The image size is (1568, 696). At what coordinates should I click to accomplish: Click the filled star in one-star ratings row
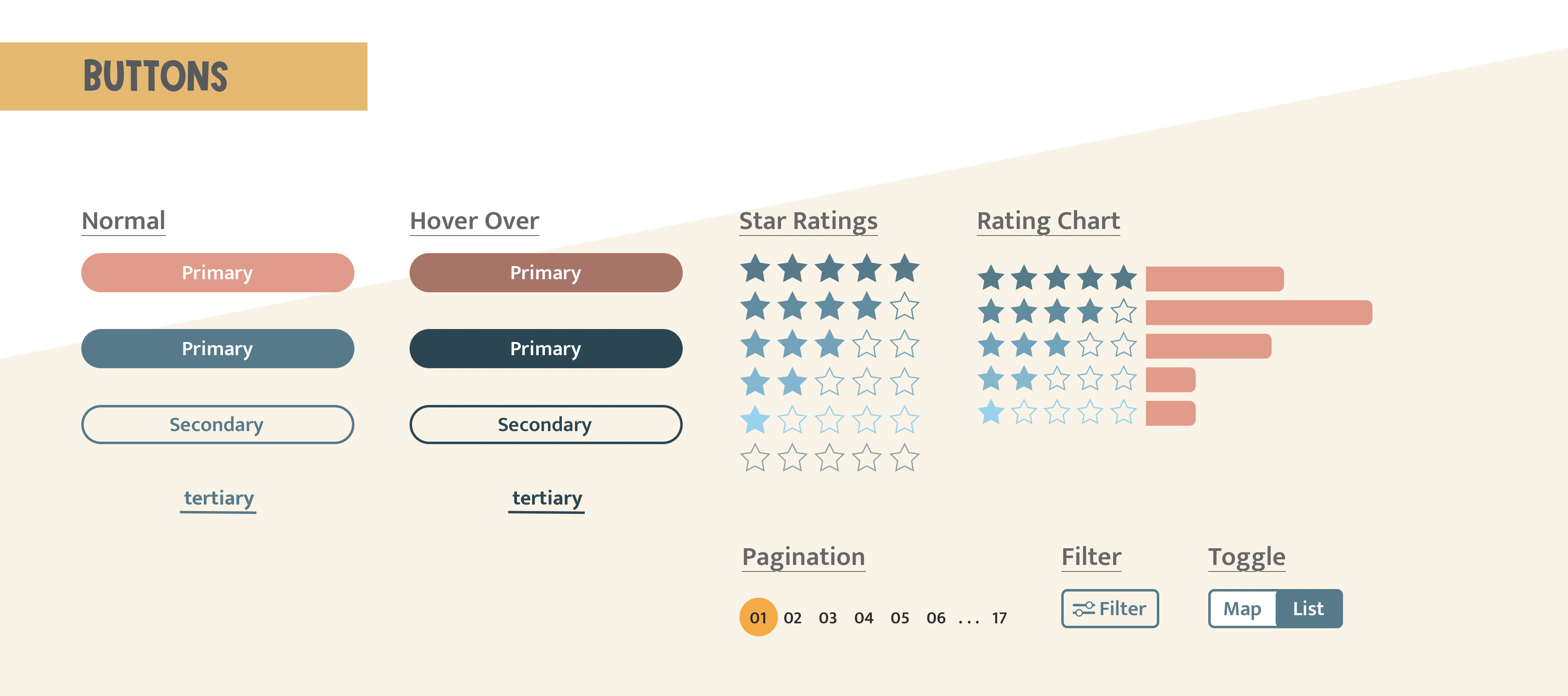click(755, 420)
